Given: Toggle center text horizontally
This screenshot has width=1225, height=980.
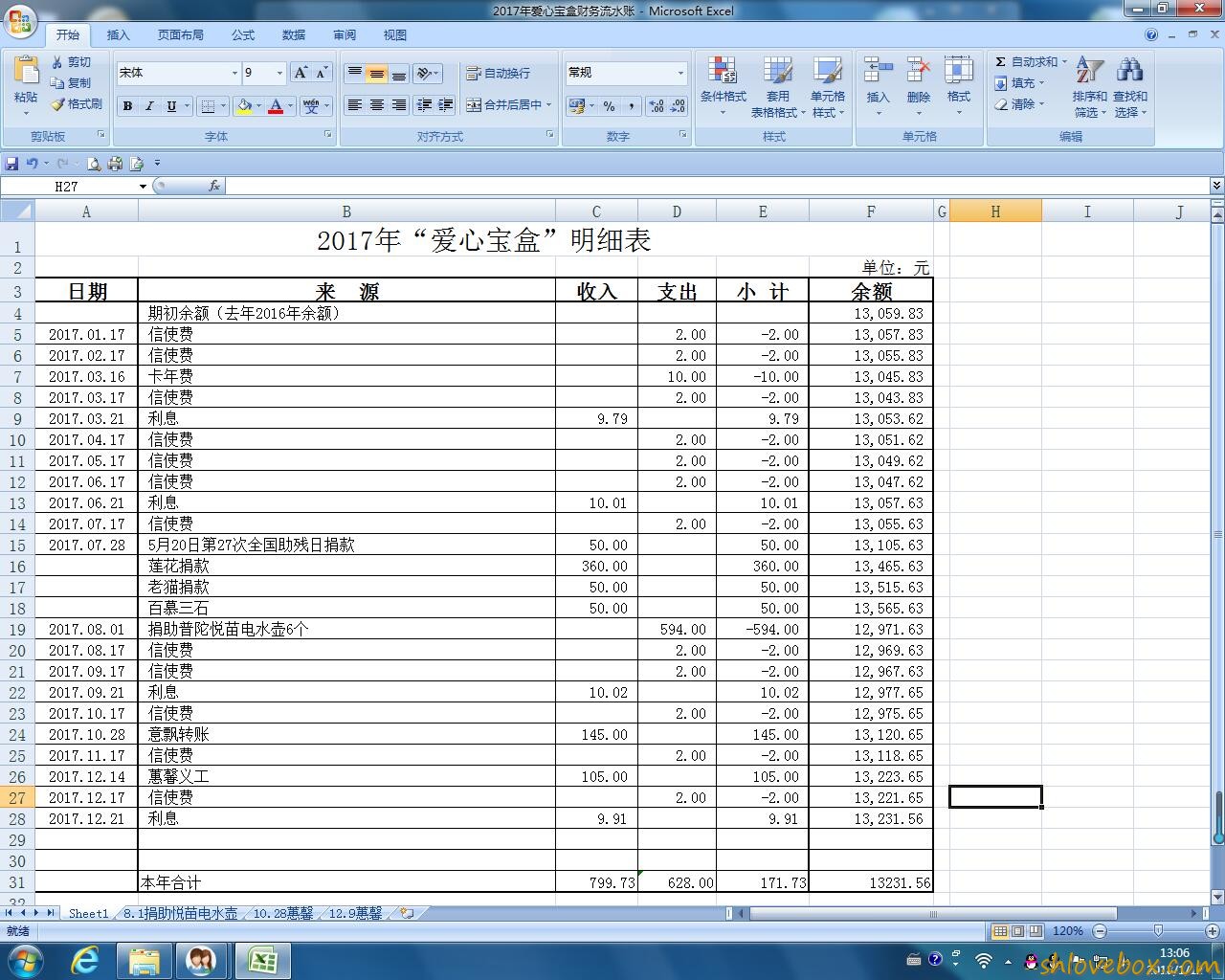Looking at the screenshot, I should 377,105.
